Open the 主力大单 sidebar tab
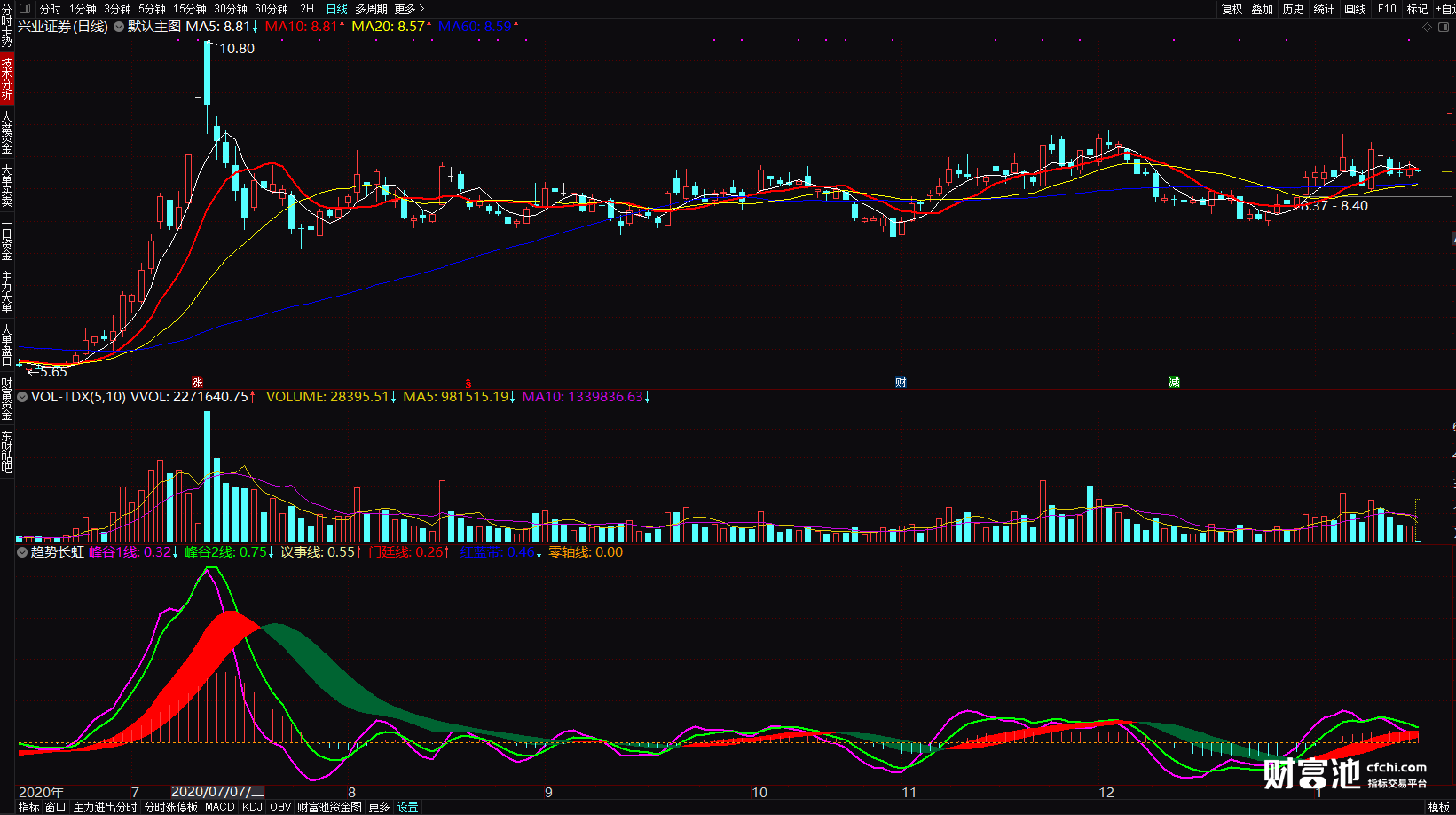 [x=7, y=292]
